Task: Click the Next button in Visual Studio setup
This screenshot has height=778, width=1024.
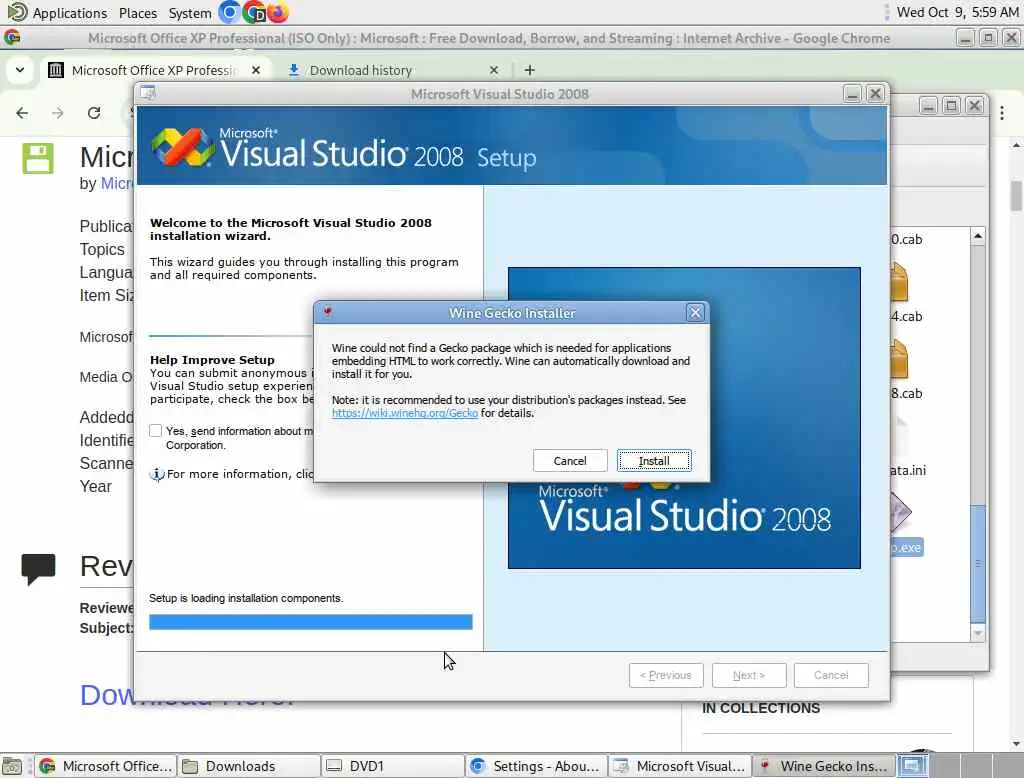Action: pyautogui.click(x=748, y=675)
